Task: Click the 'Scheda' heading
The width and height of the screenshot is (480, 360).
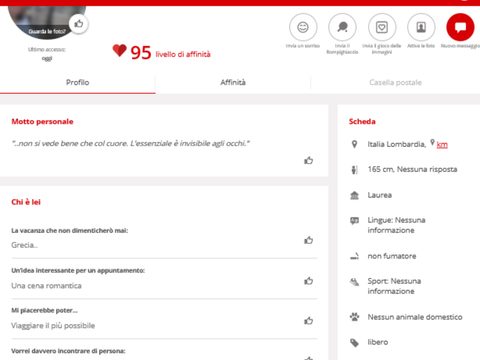Action: pyautogui.click(x=362, y=122)
